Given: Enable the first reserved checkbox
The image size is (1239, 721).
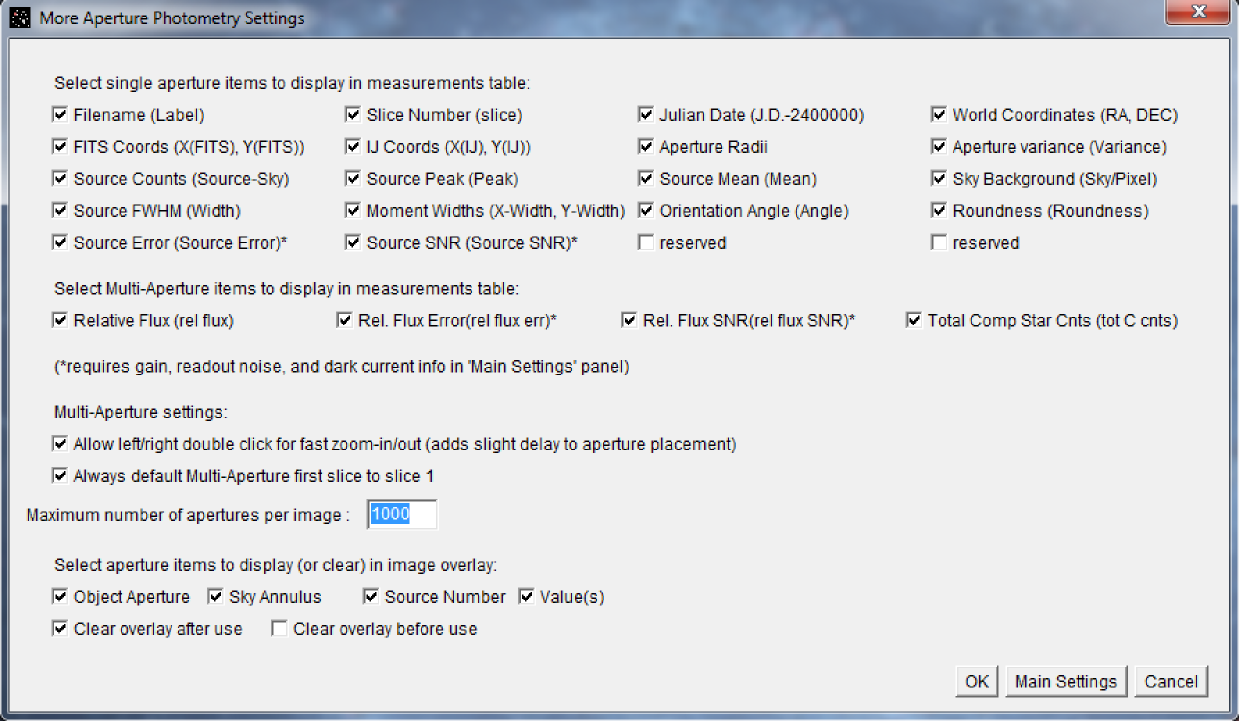Looking at the screenshot, I should (646, 243).
